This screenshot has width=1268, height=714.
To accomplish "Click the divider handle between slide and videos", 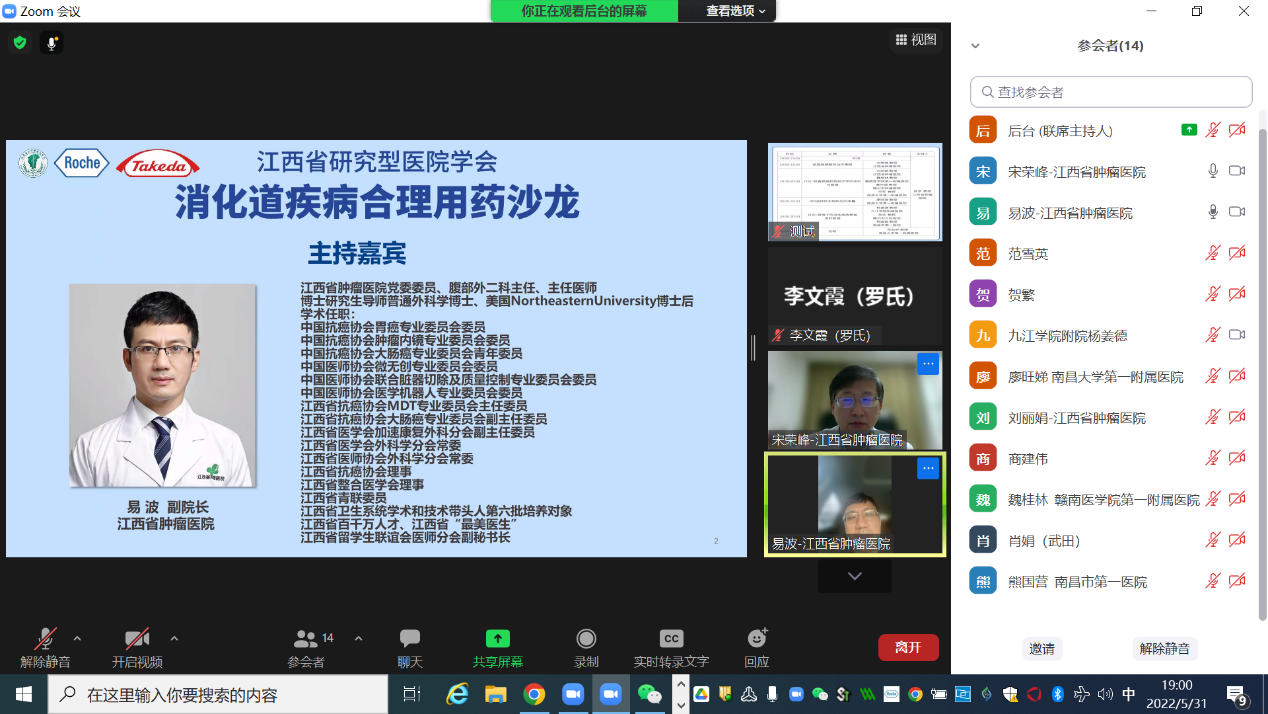I will click(755, 347).
